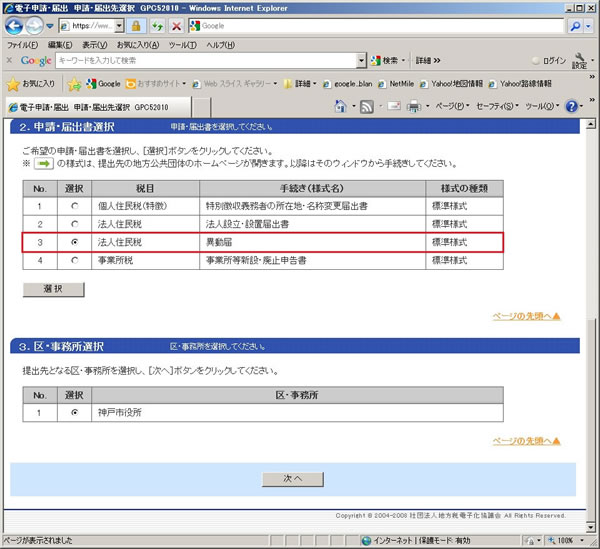Click the green arrow icon in the note
The width and height of the screenshot is (600, 549).
click(44, 164)
